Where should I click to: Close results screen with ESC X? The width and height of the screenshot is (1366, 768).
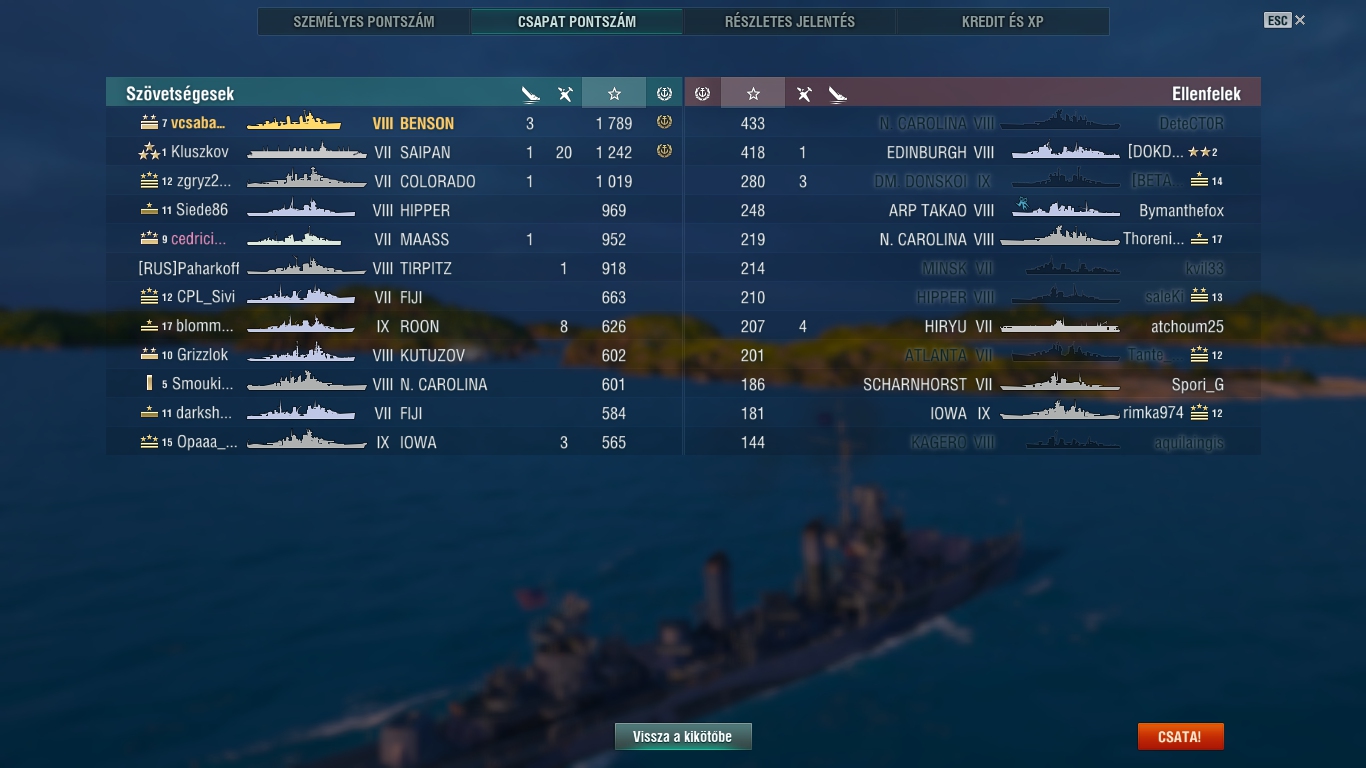[1285, 20]
